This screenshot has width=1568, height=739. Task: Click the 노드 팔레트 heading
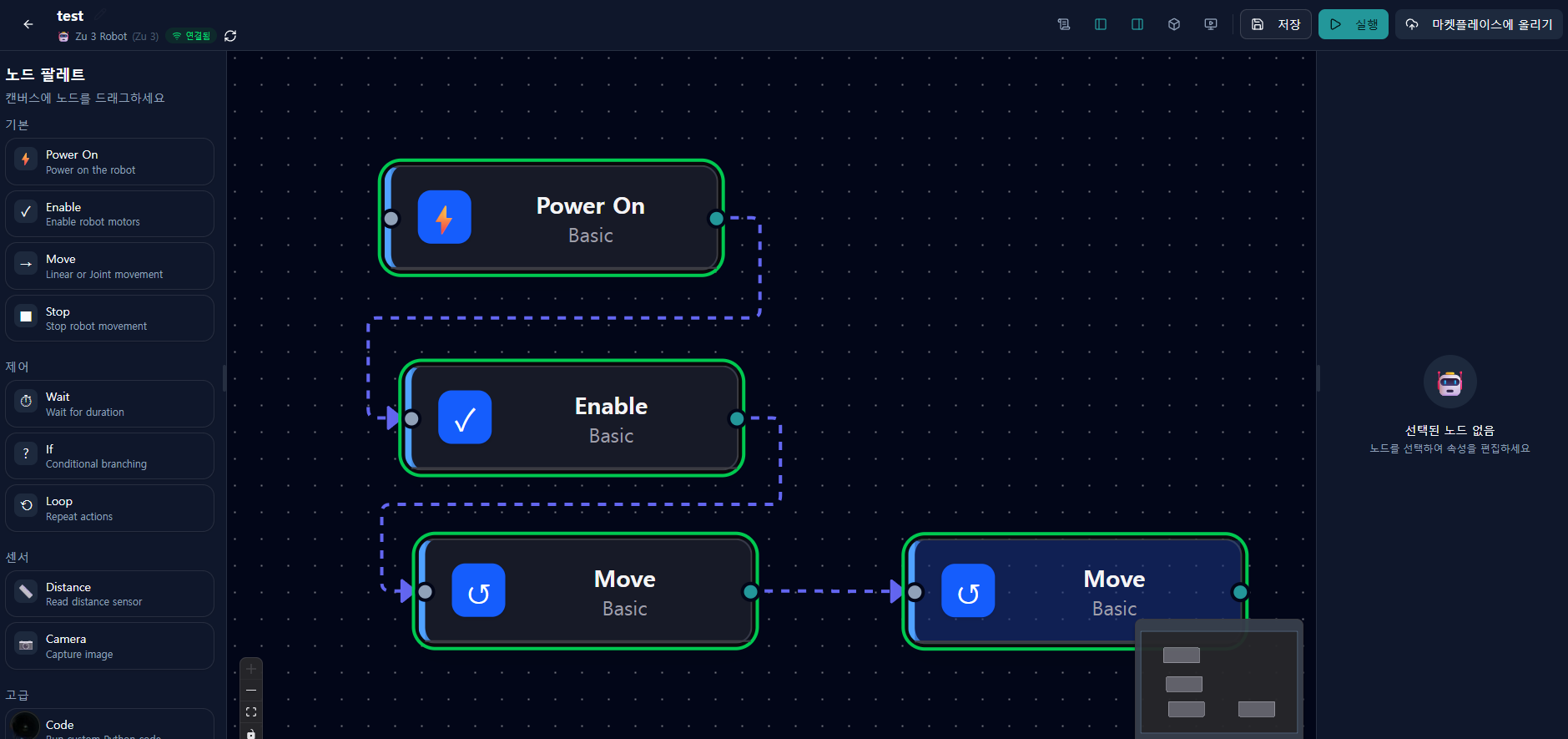pyautogui.click(x=45, y=75)
